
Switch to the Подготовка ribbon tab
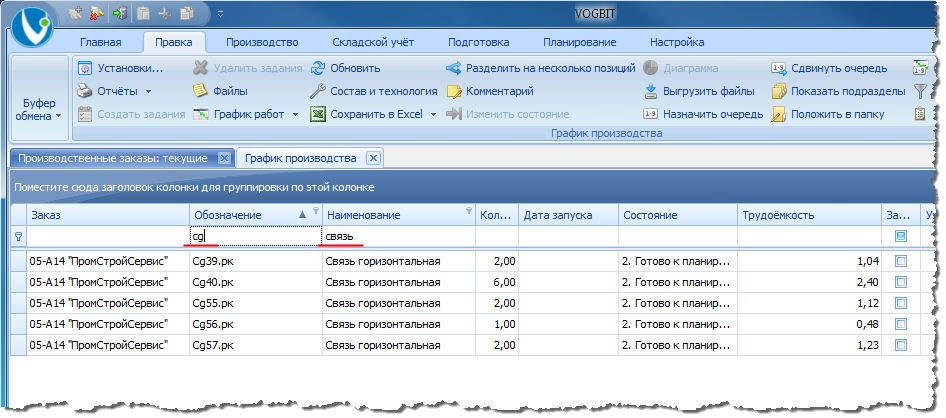pyautogui.click(x=478, y=42)
